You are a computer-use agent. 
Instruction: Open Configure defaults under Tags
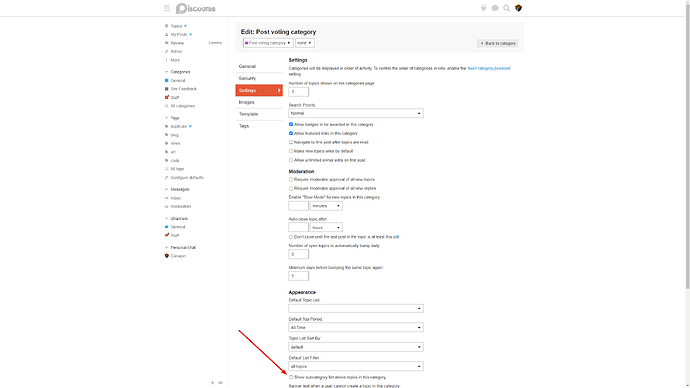coord(187,178)
